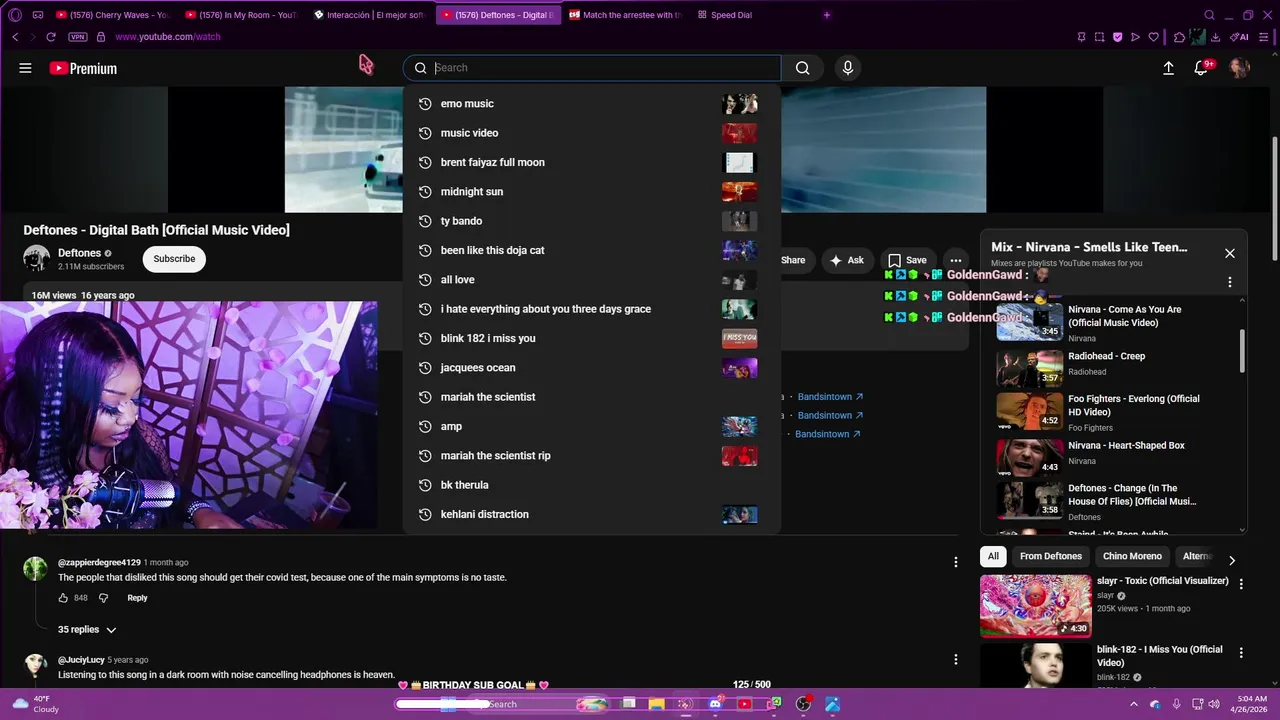
Task: Select the Chino Moreno filter chip
Action: [x=1132, y=556]
